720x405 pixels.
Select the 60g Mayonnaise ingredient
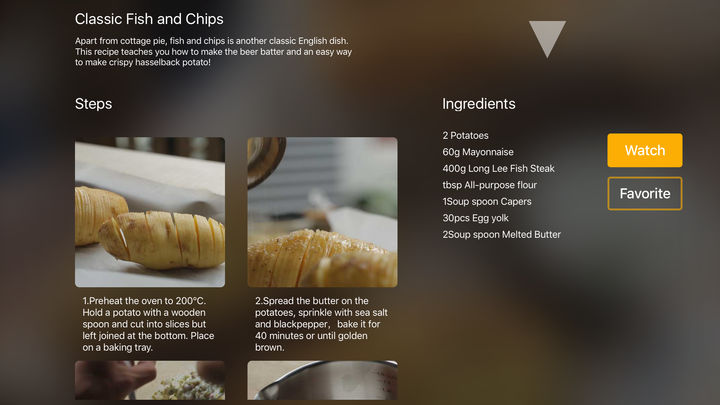click(478, 152)
